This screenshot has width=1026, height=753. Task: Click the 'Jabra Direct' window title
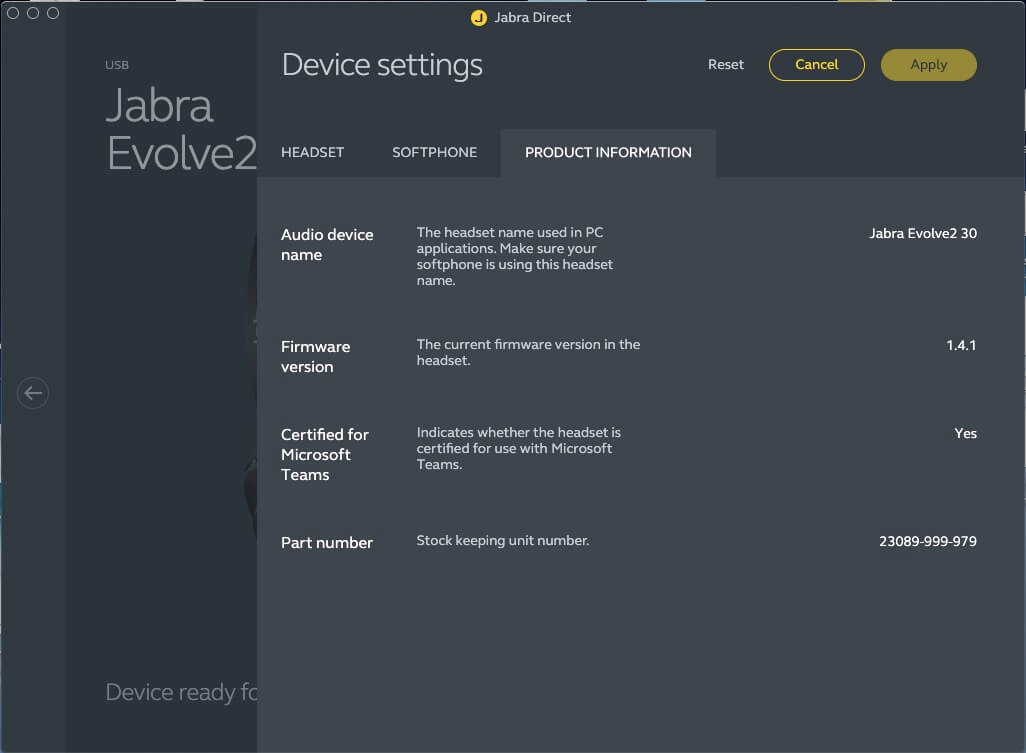(533, 18)
